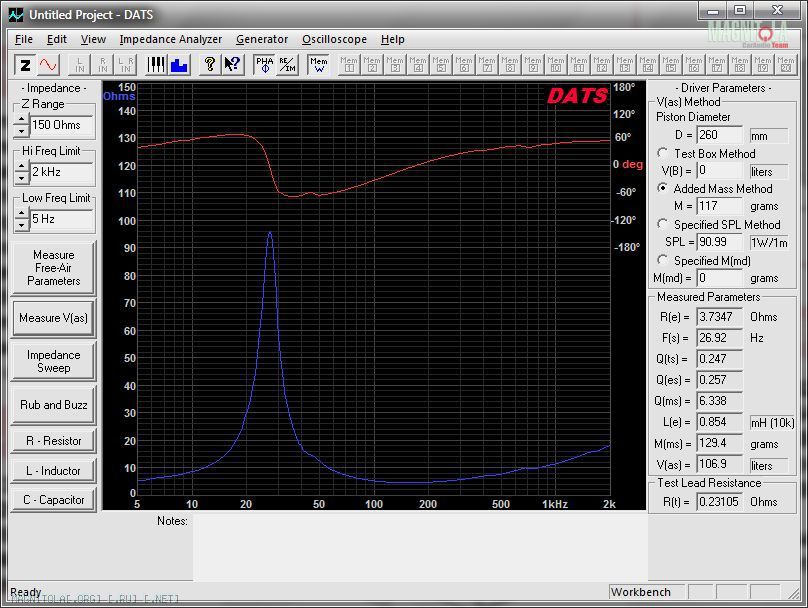This screenshot has height=608, width=808.
Task: Click the F(s) value 26.92
Action: click(x=719, y=338)
